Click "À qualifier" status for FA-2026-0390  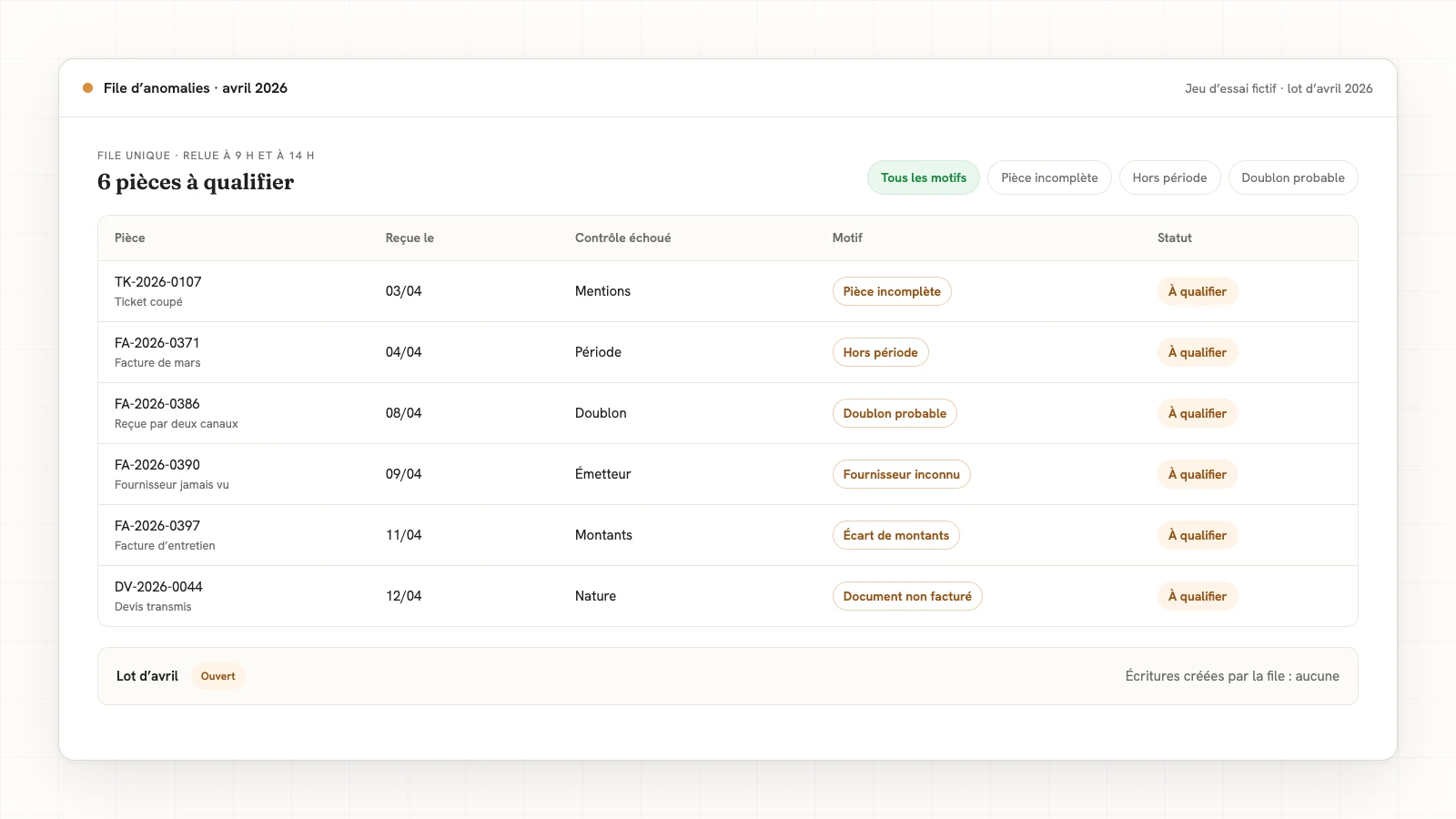pos(1198,474)
